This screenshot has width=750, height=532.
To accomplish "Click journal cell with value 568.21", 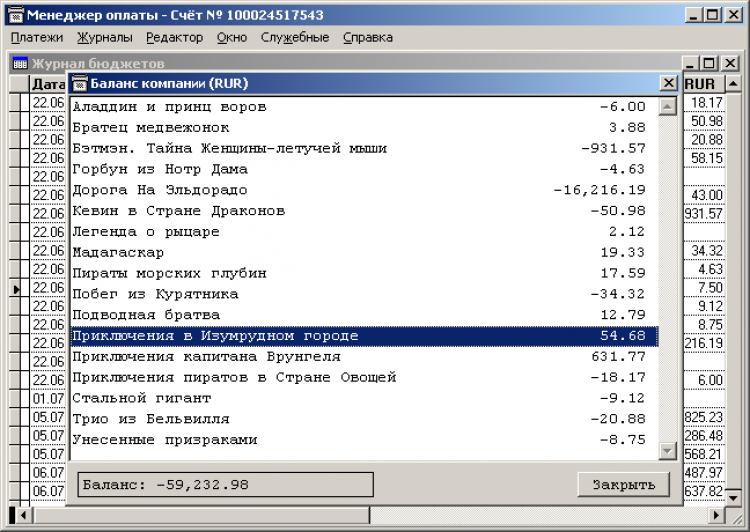I will tap(704, 454).
